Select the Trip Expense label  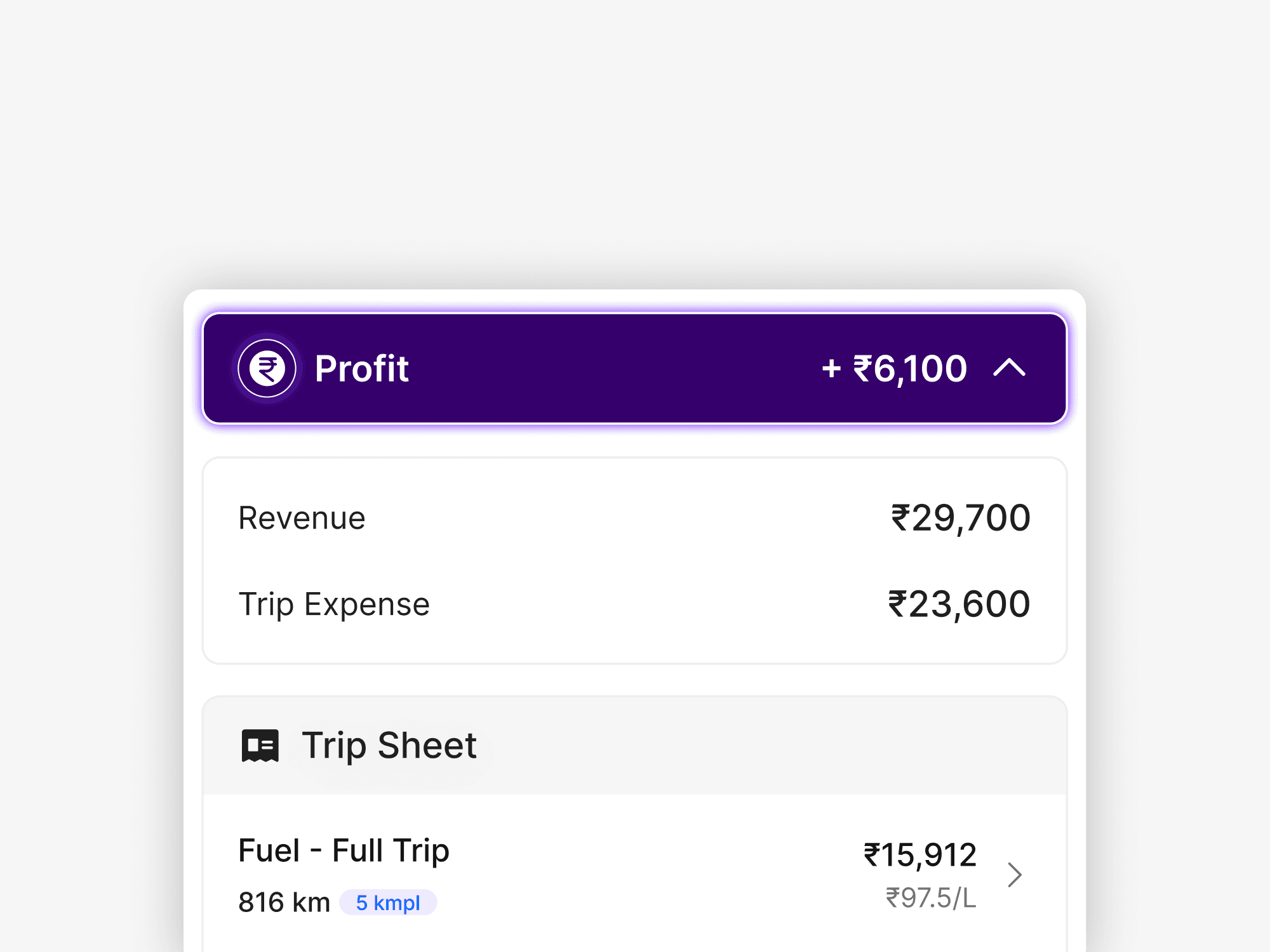[x=334, y=604]
